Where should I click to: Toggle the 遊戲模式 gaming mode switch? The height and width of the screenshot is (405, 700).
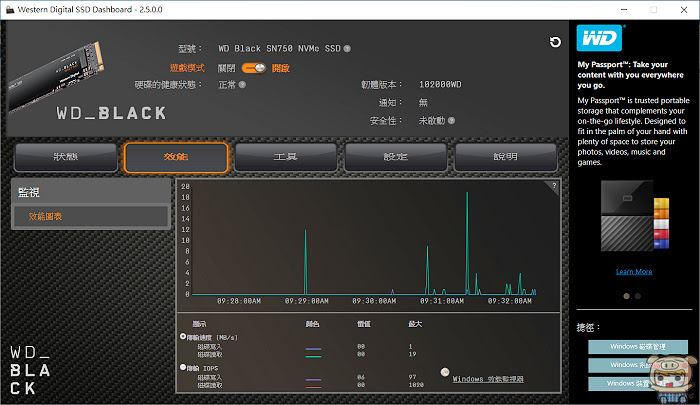tap(254, 68)
